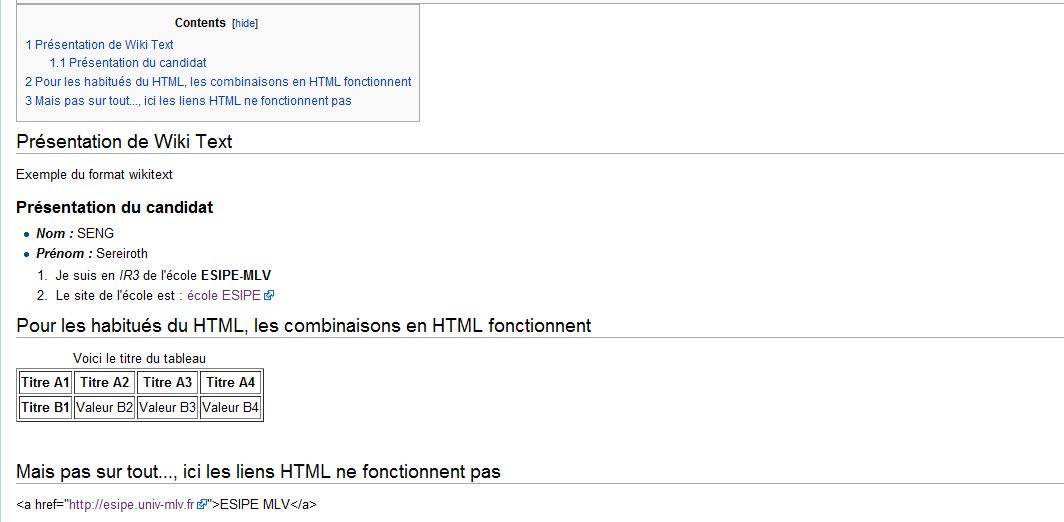Click the Titre A3 table header

(x=168, y=382)
